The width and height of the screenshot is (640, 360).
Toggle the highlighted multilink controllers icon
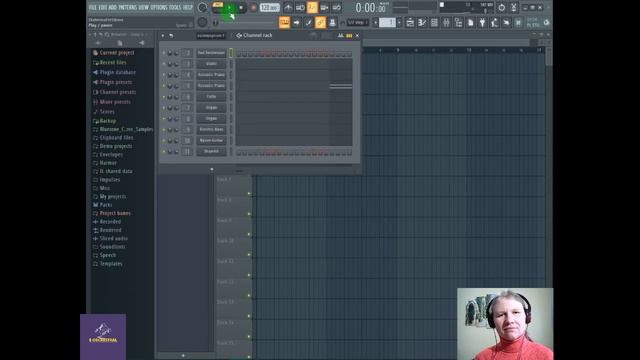pyautogui.click(x=320, y=22)
